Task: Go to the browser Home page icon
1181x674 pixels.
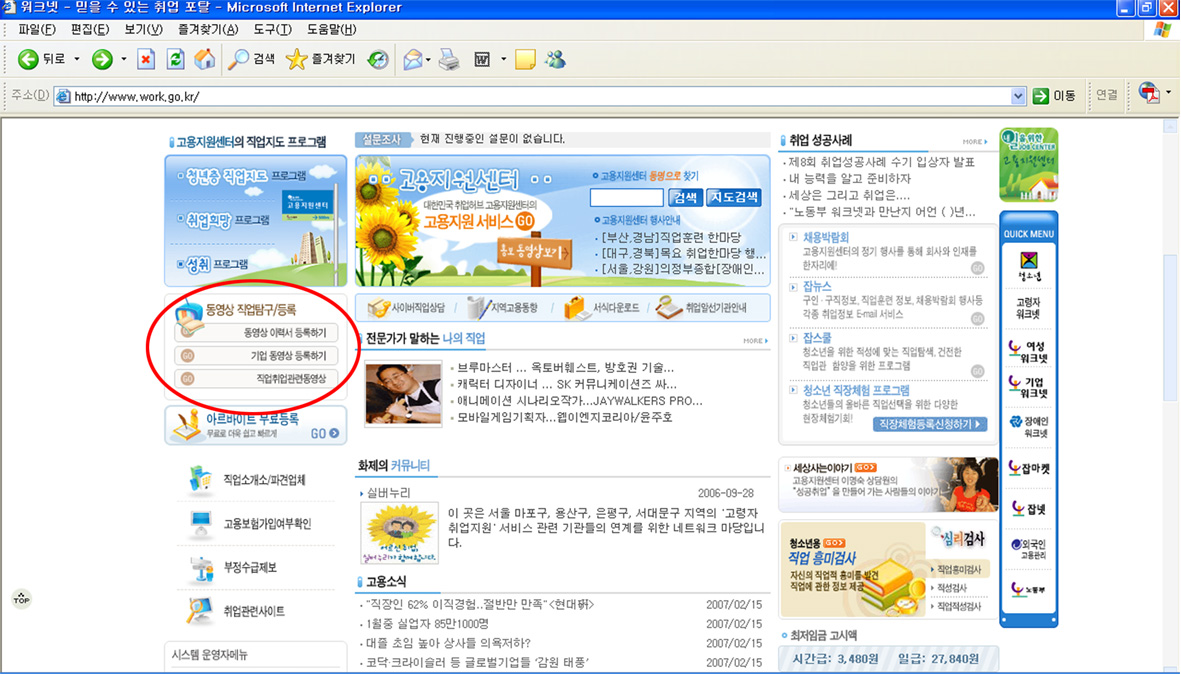Action: click(x=204, y=60)
